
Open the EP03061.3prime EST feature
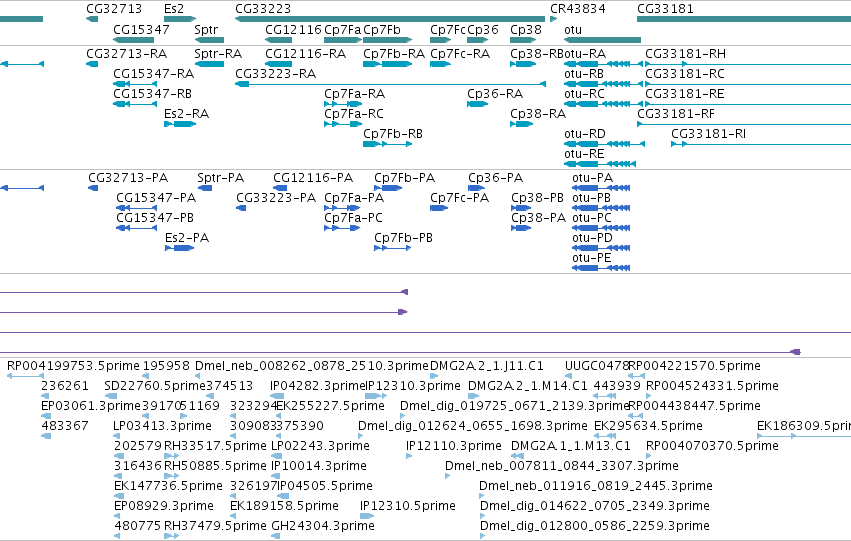91,406
